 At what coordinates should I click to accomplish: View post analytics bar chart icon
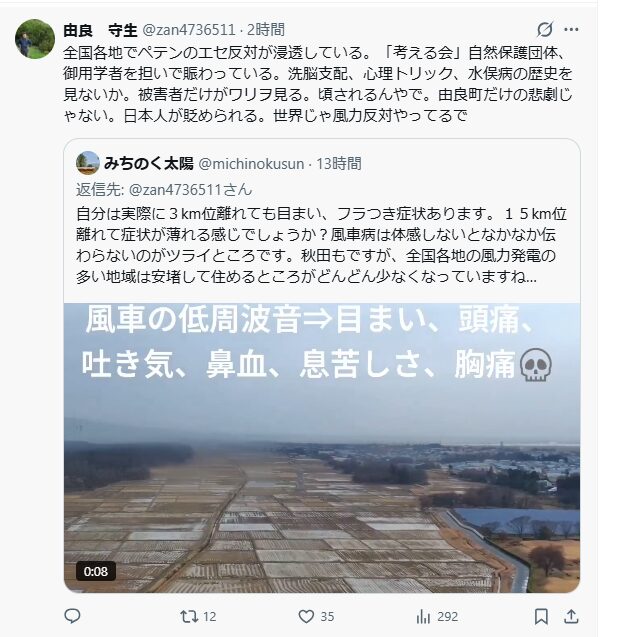point(423,617)
